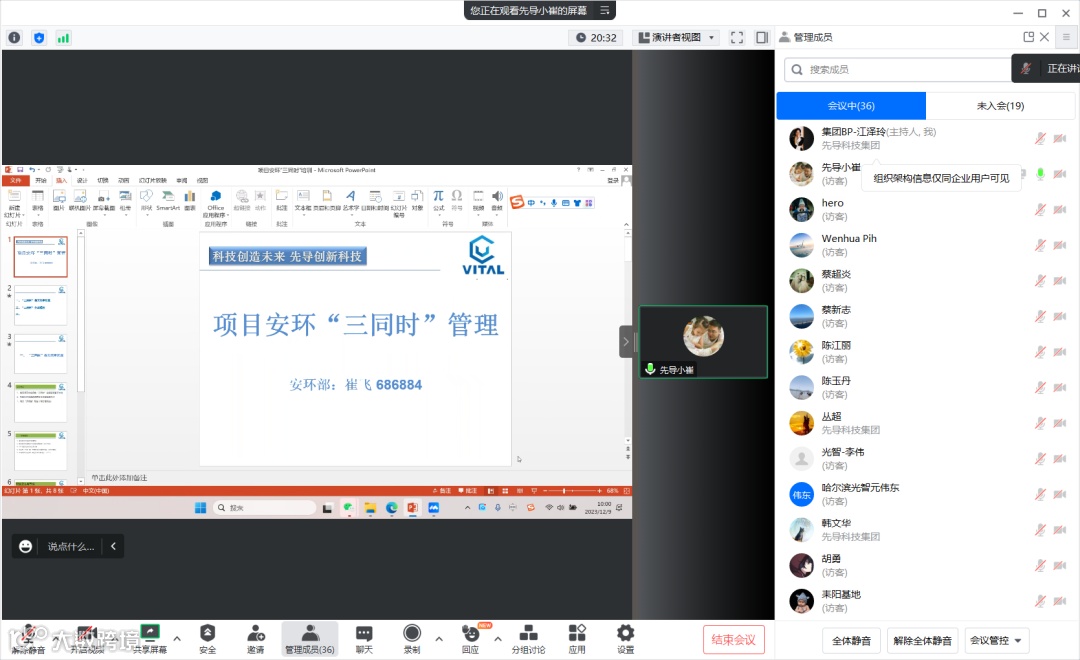This screenshot has width=1080, height=660.
Task: Click the 20:32 meeting timer
Action: (596, 37)
